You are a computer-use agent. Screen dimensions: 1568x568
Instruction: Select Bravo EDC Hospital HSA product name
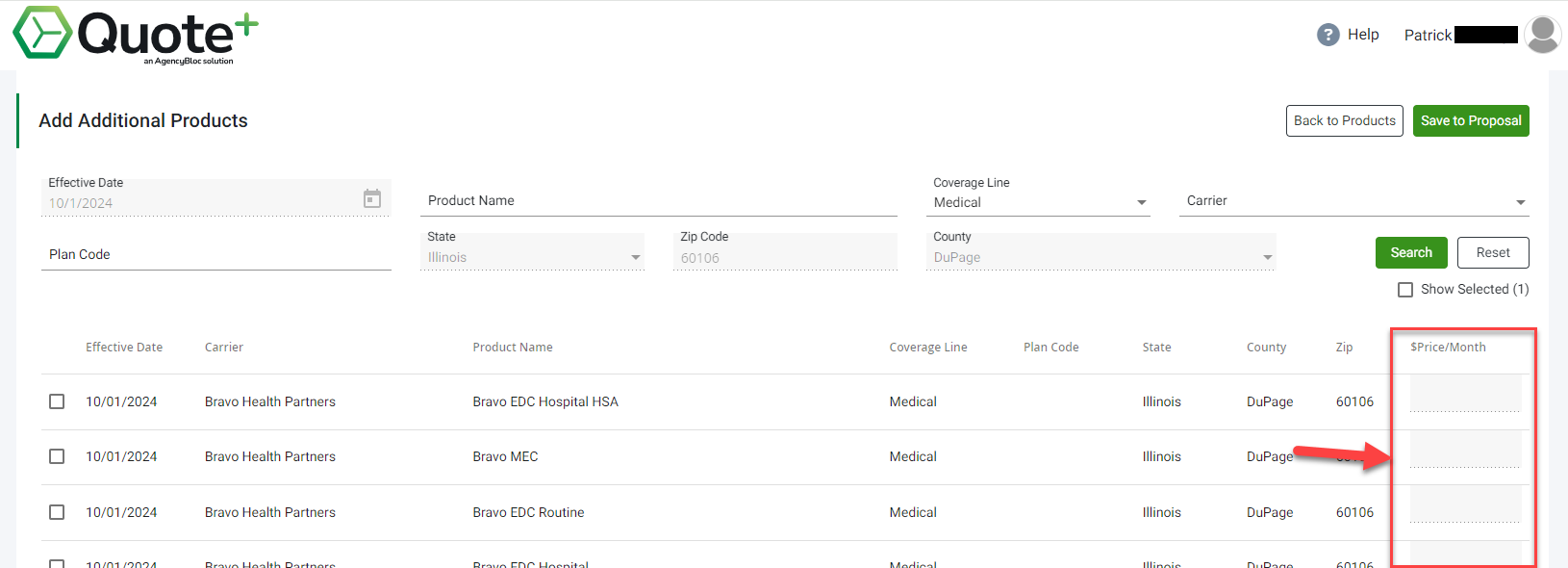[545, 401]
